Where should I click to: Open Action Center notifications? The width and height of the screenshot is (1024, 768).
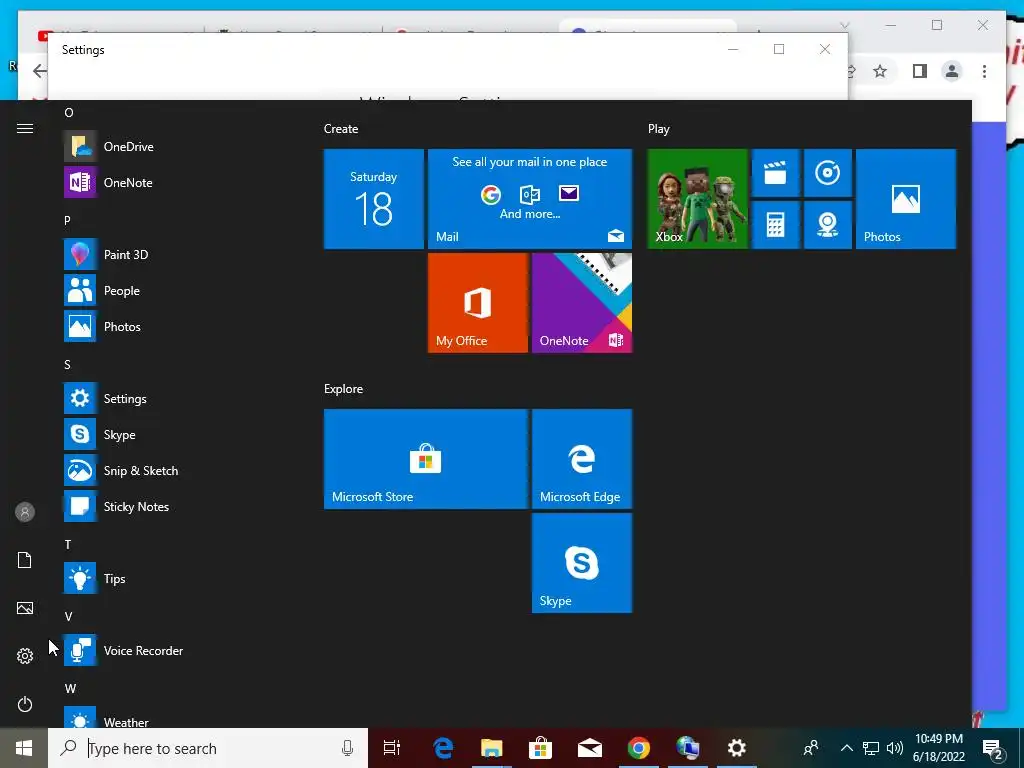tap(993, 748)
